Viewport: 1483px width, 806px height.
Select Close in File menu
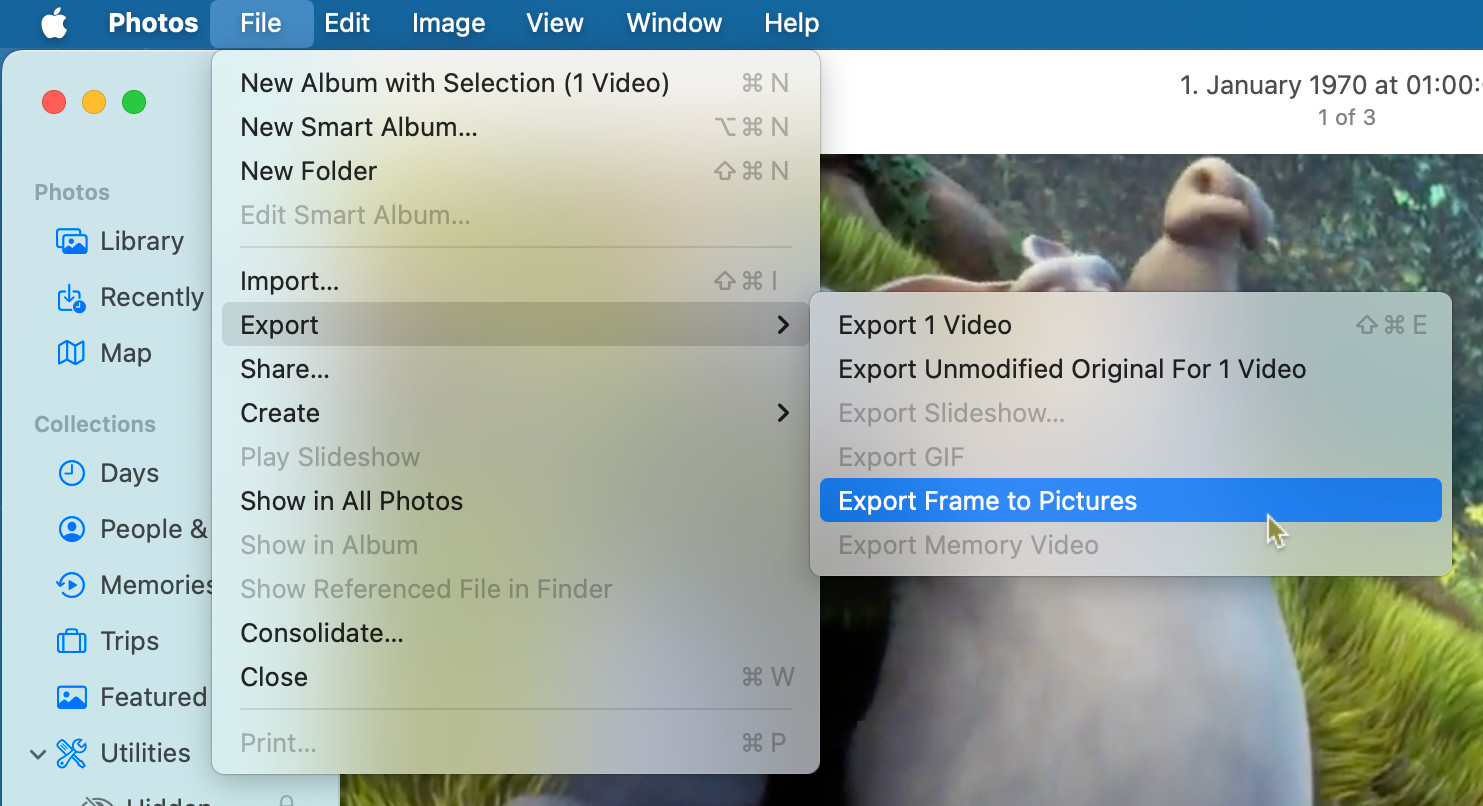(x=515, y=677)
